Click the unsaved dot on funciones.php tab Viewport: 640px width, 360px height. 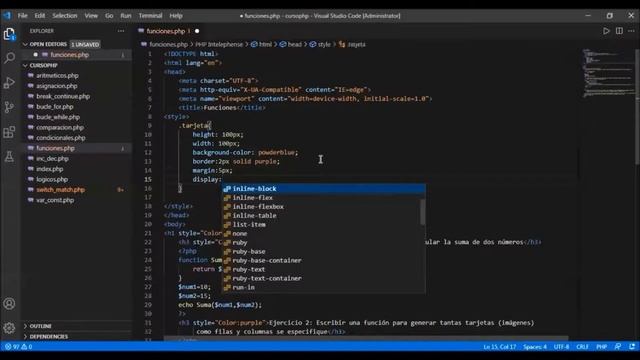pyautogui.click(x=197, y=31)
